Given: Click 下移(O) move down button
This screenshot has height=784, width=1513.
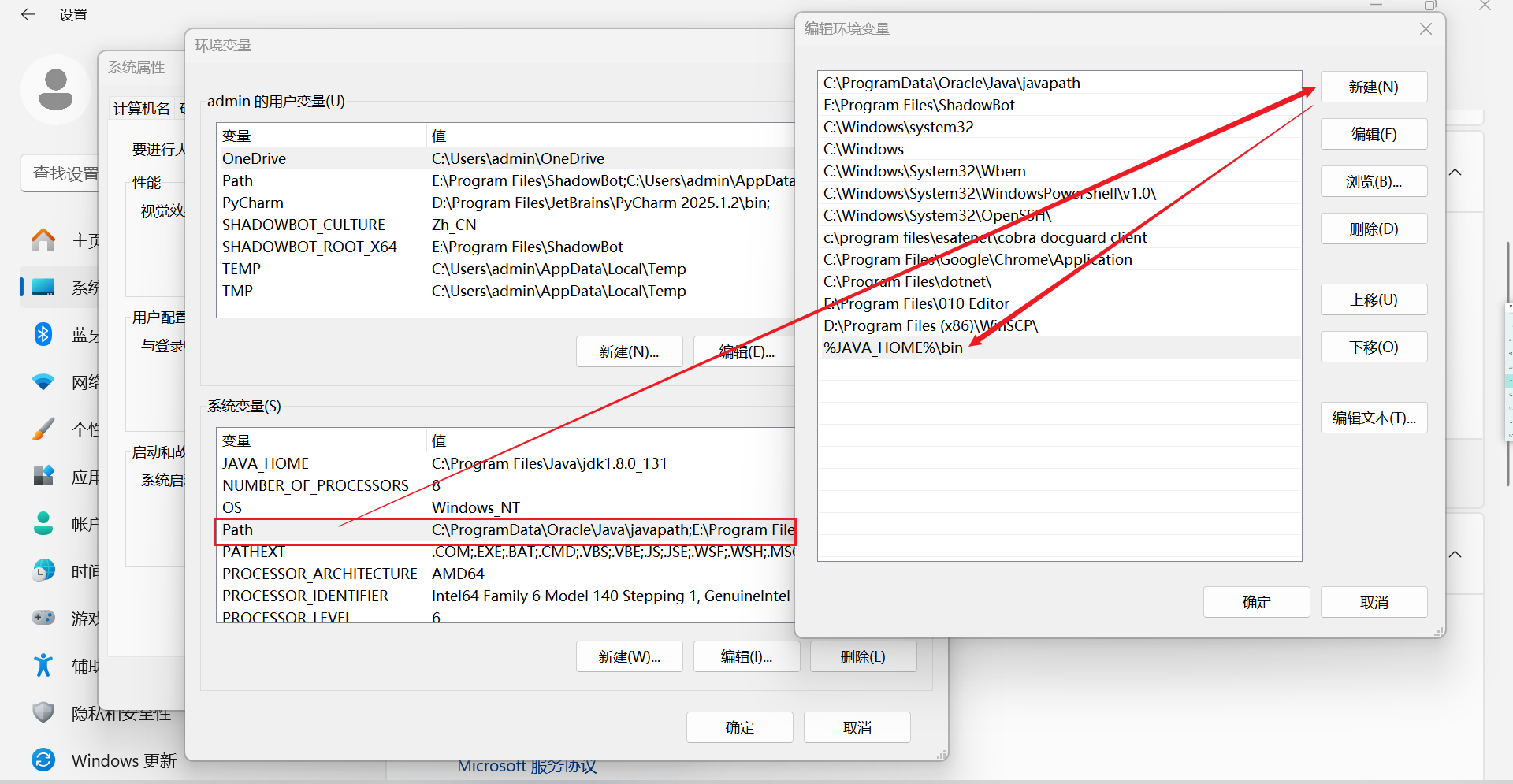Looking at the screenshot, I should [x=1374, y=347].
